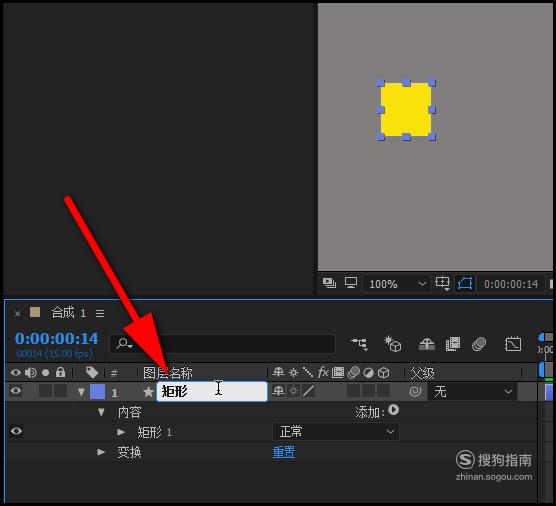
Task: Click the parent pick whip spiral icon
Action: point(416,391)
